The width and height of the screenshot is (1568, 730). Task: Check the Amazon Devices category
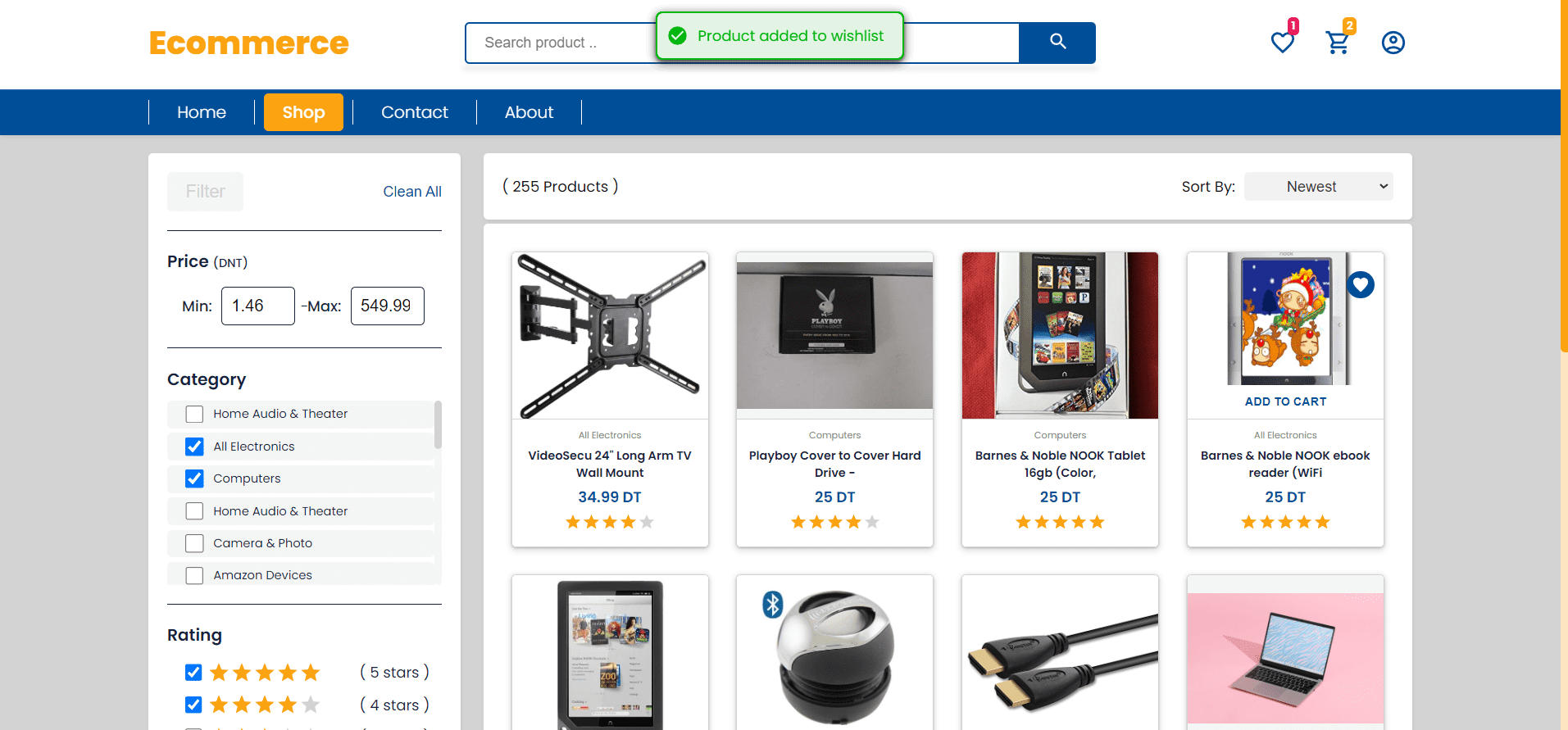[x=194, y=575]
